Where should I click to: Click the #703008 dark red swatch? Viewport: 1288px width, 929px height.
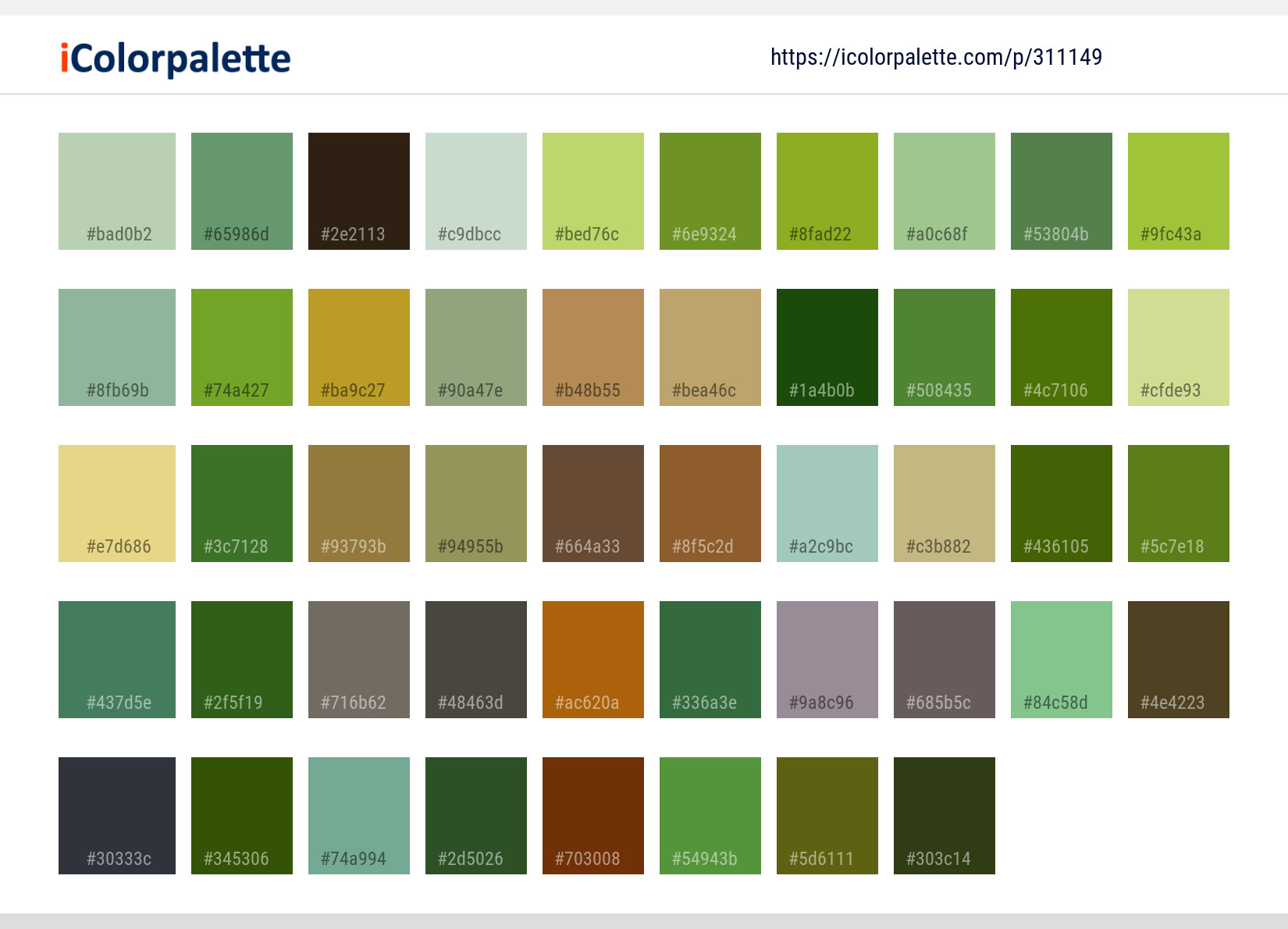[x=592, y=815]
